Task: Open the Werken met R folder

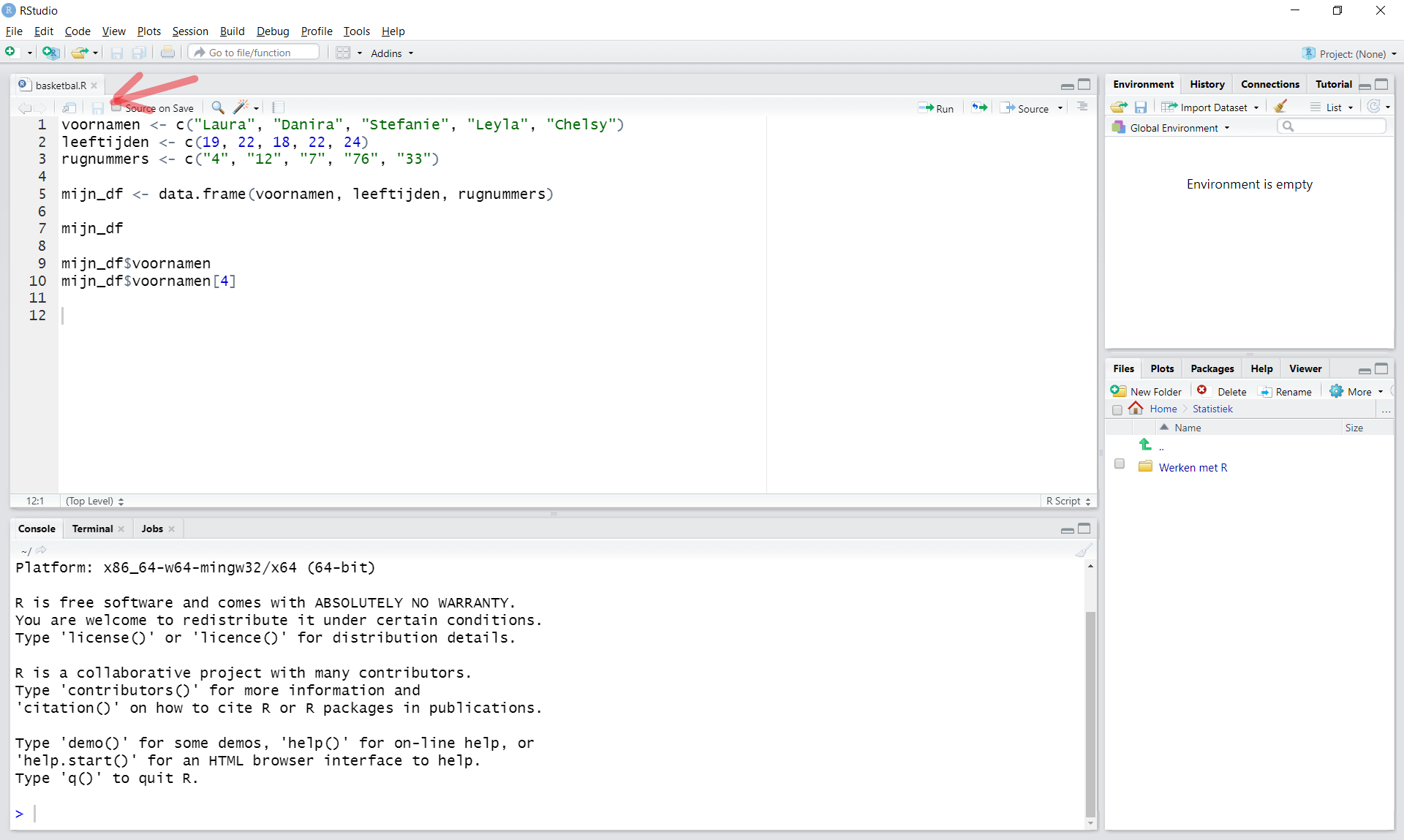Action: [x=1192, y=467]
